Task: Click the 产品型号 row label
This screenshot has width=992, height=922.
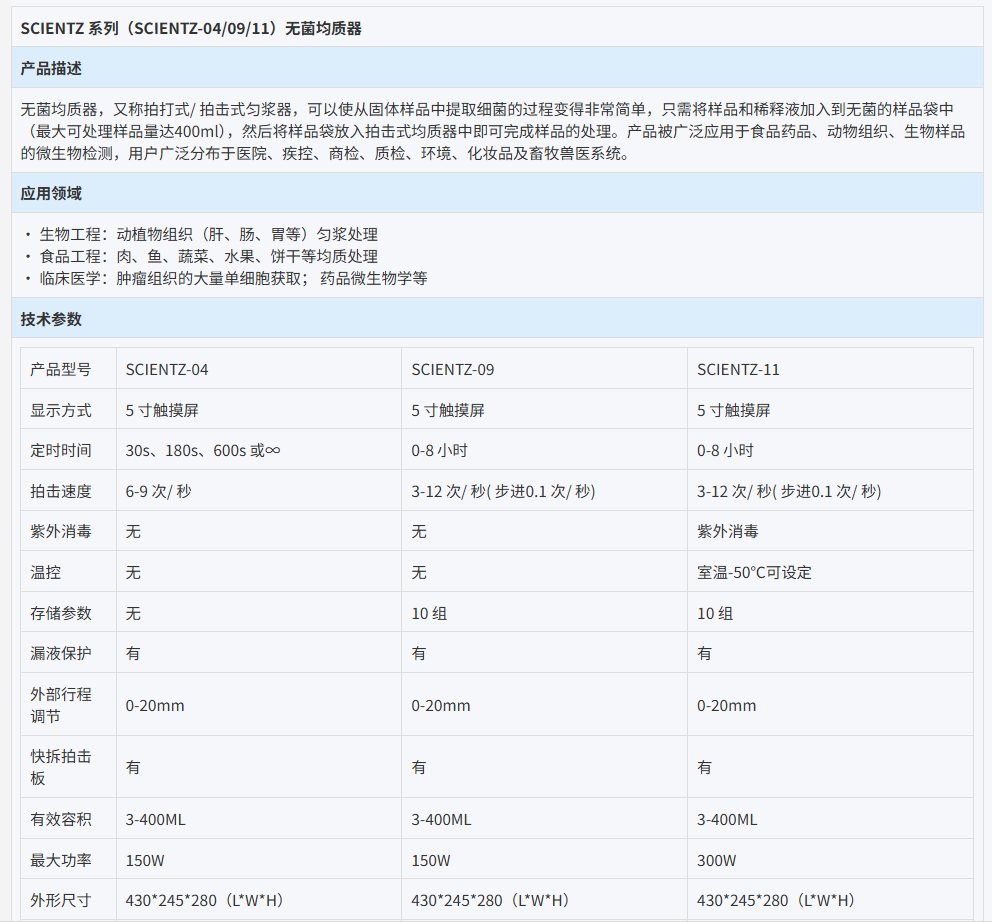Action: pyautogui.click(x=61, y=369)
